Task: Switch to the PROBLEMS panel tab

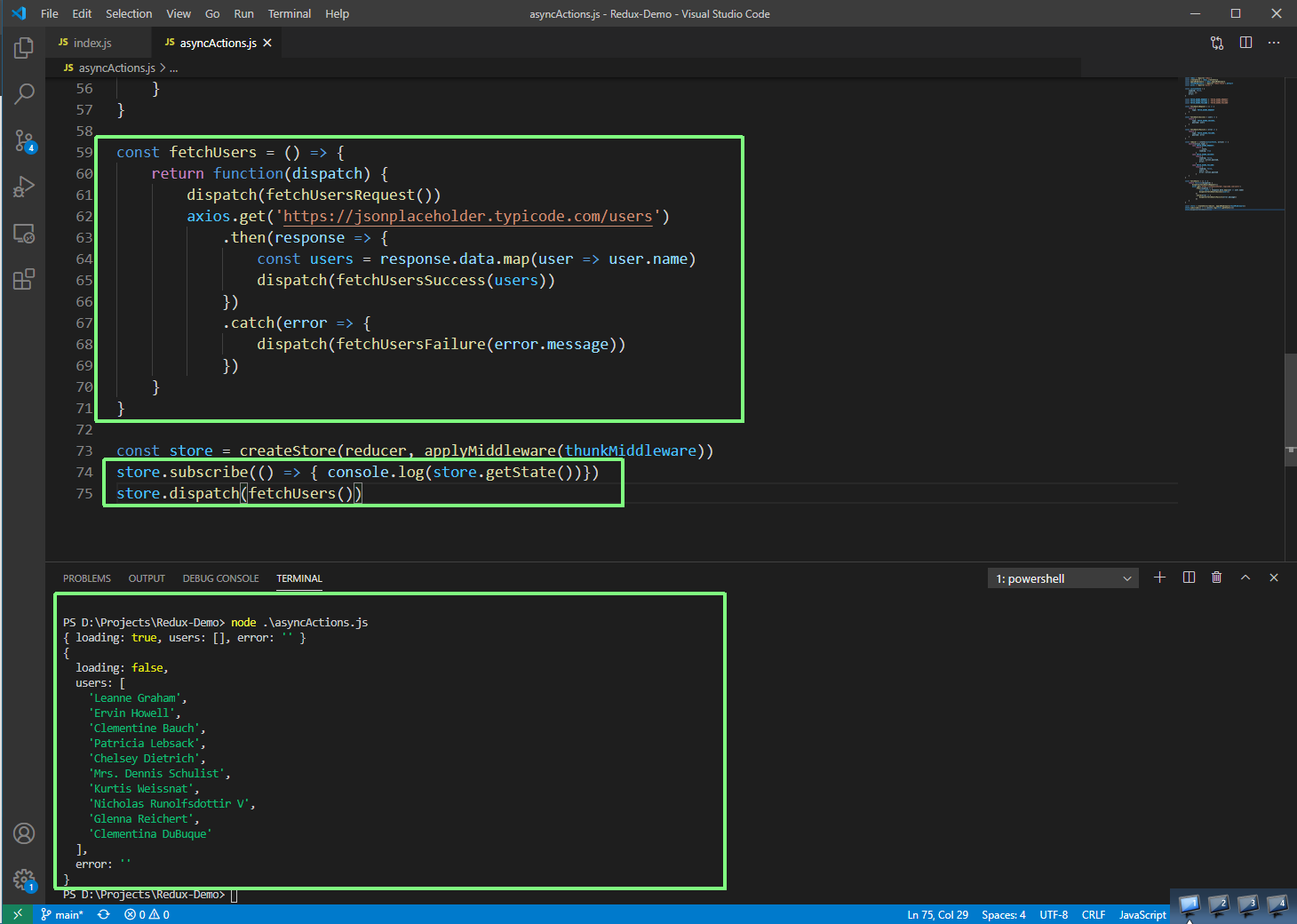Action: click(87, 578)
